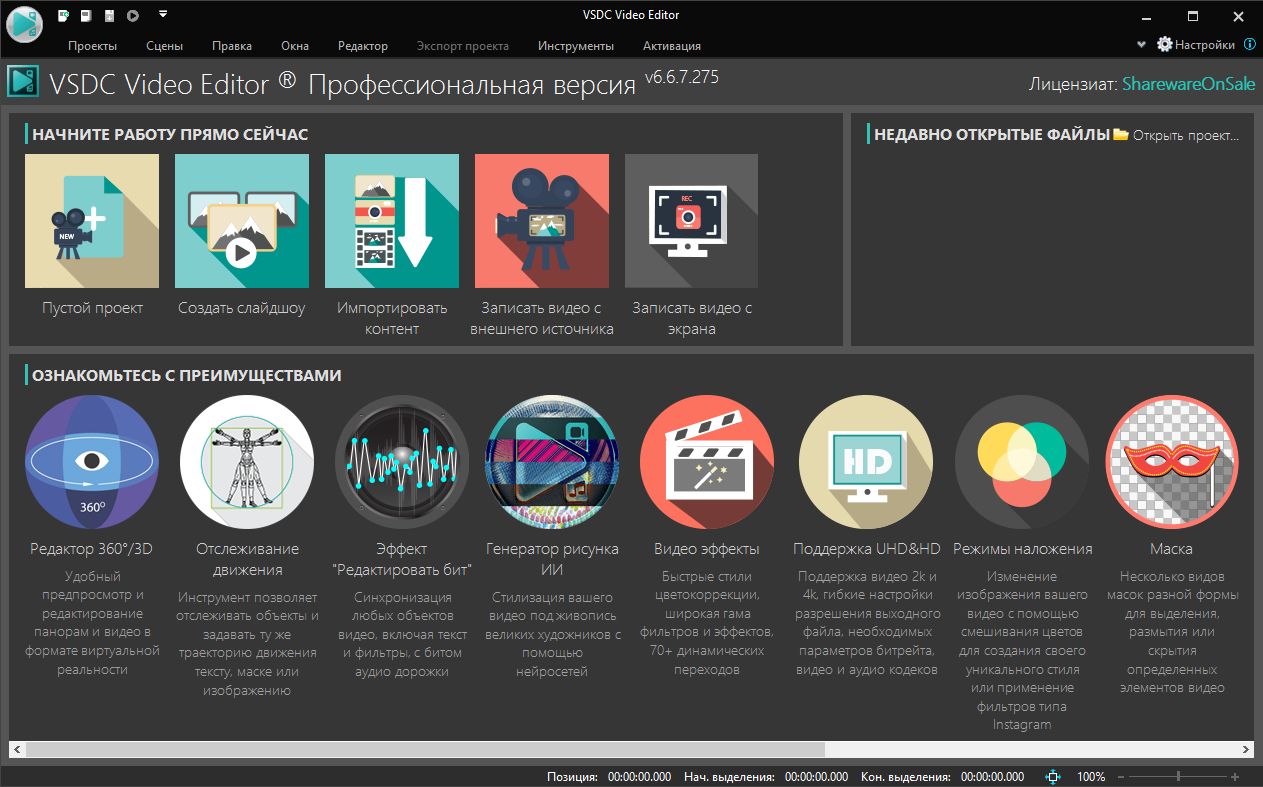Click the play preview quick-access icon

[133, 15]
